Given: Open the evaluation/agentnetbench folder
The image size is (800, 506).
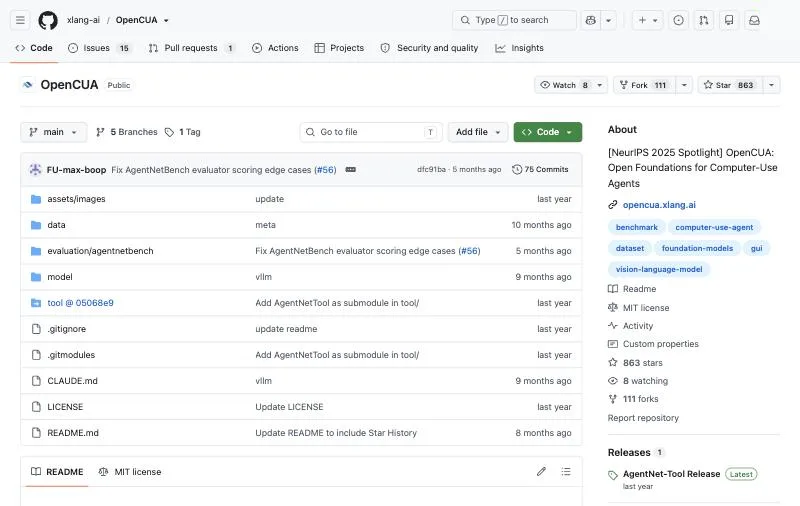Looking at the screenshot, I should tap(100, 251).
